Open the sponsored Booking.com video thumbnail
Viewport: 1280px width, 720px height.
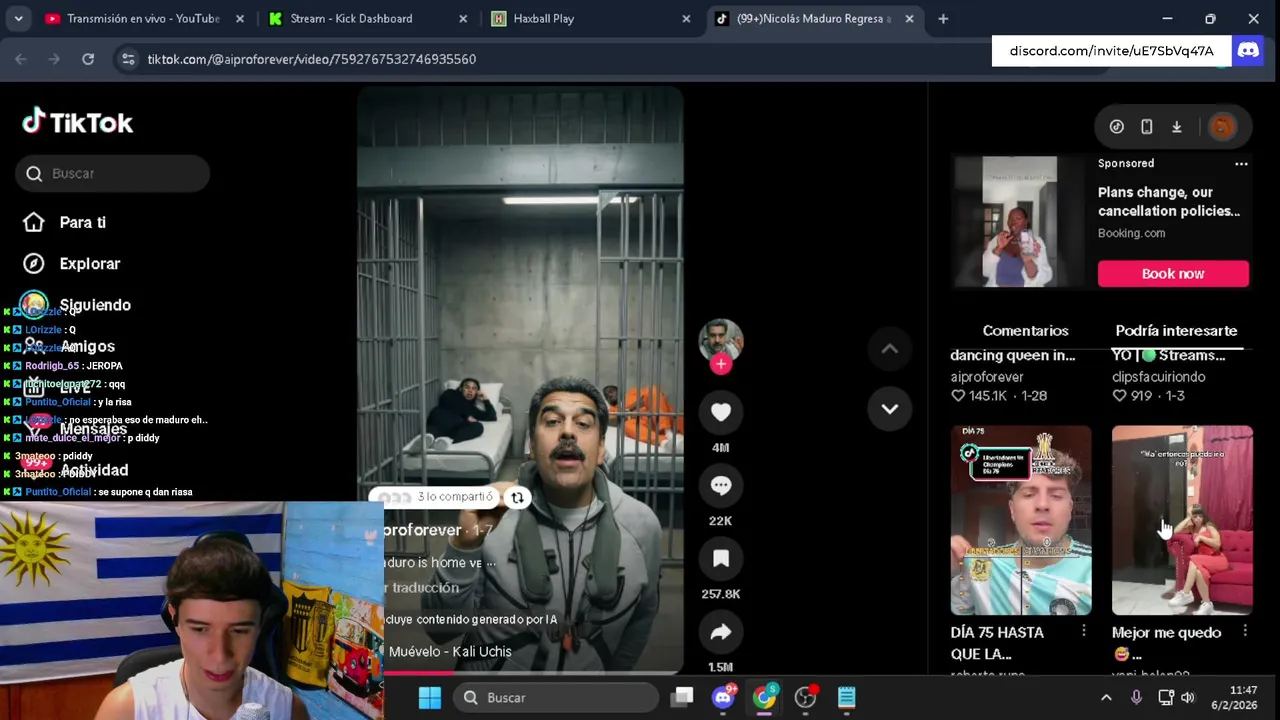[1019, 222]
